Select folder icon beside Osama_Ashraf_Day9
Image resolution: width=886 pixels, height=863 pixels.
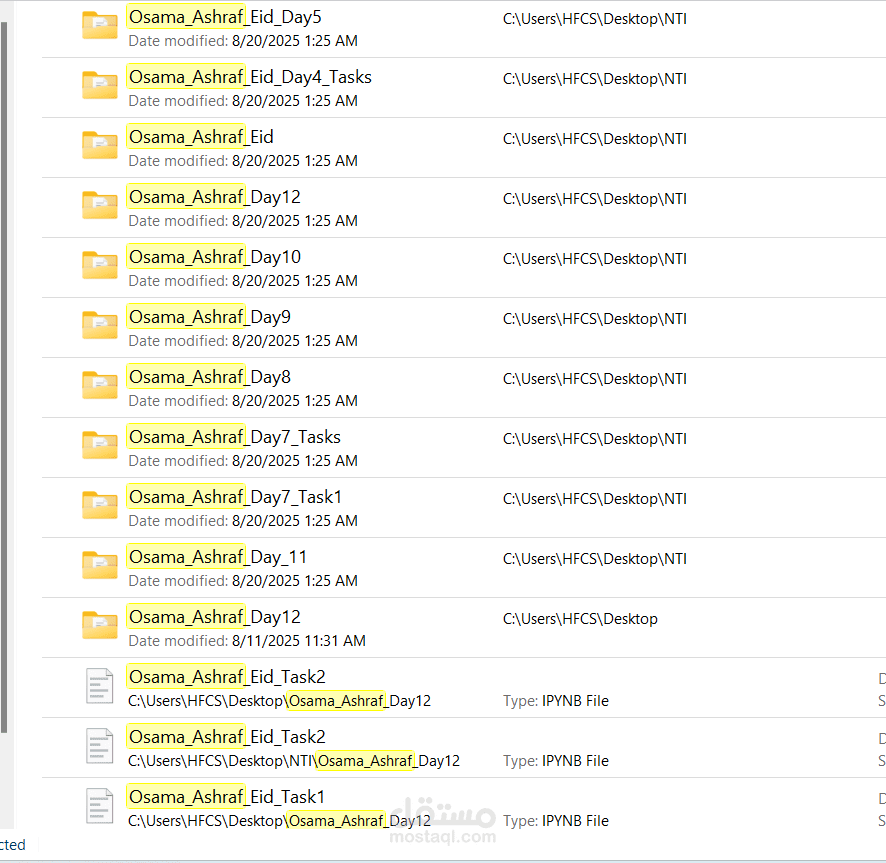(99, 326)
